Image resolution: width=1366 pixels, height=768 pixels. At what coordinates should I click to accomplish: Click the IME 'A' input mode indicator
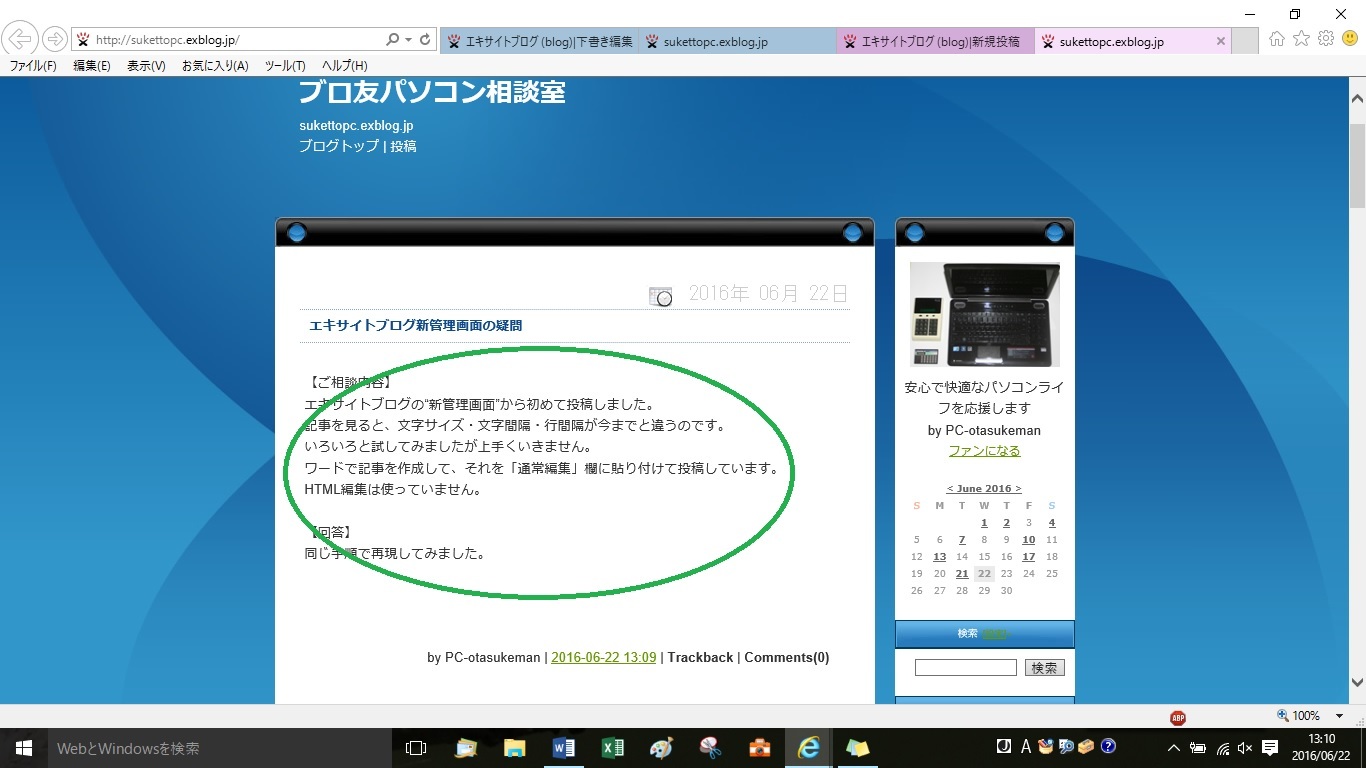pos(1026,747)
